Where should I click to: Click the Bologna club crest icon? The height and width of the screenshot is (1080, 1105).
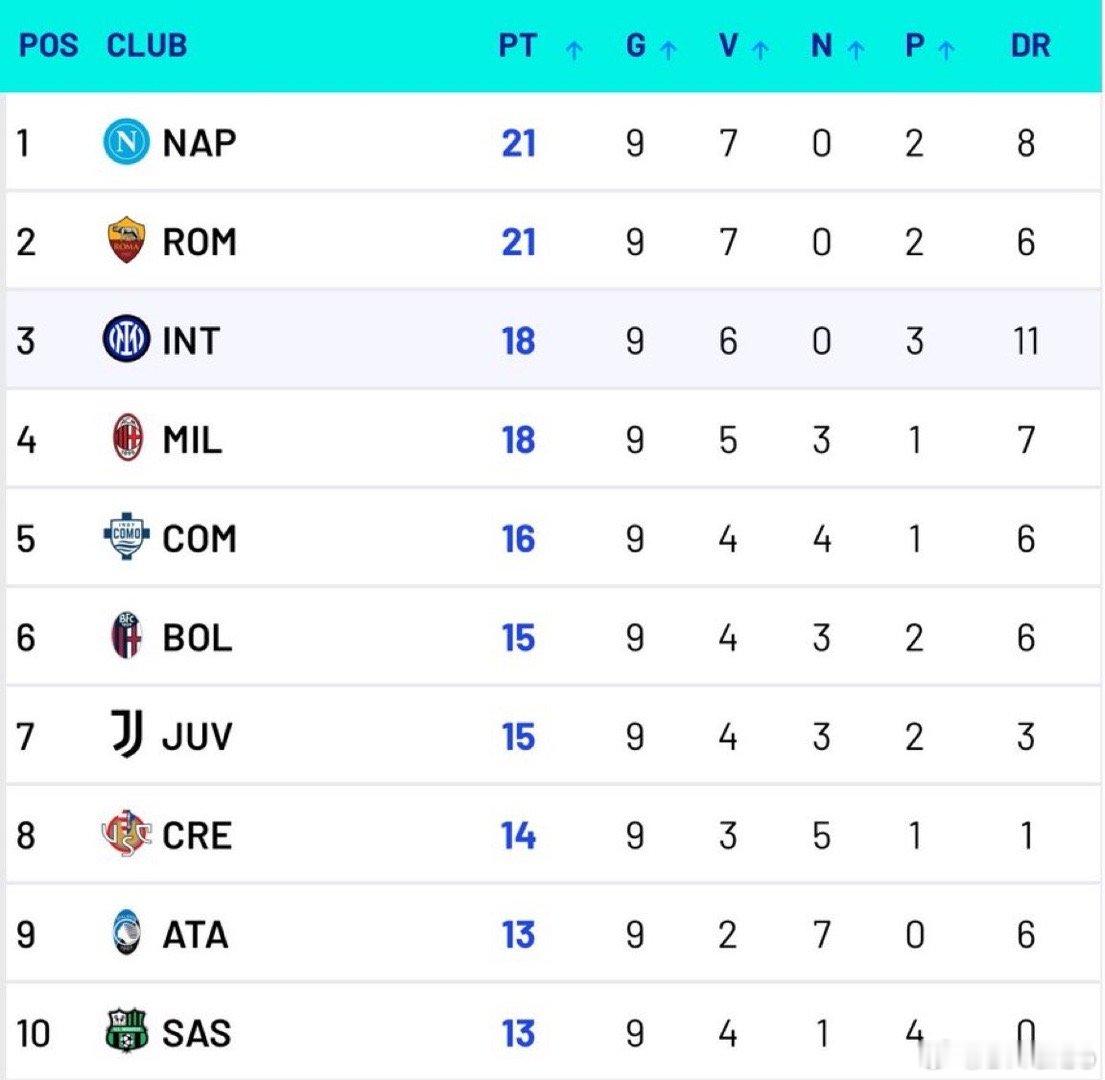(127, 637)
